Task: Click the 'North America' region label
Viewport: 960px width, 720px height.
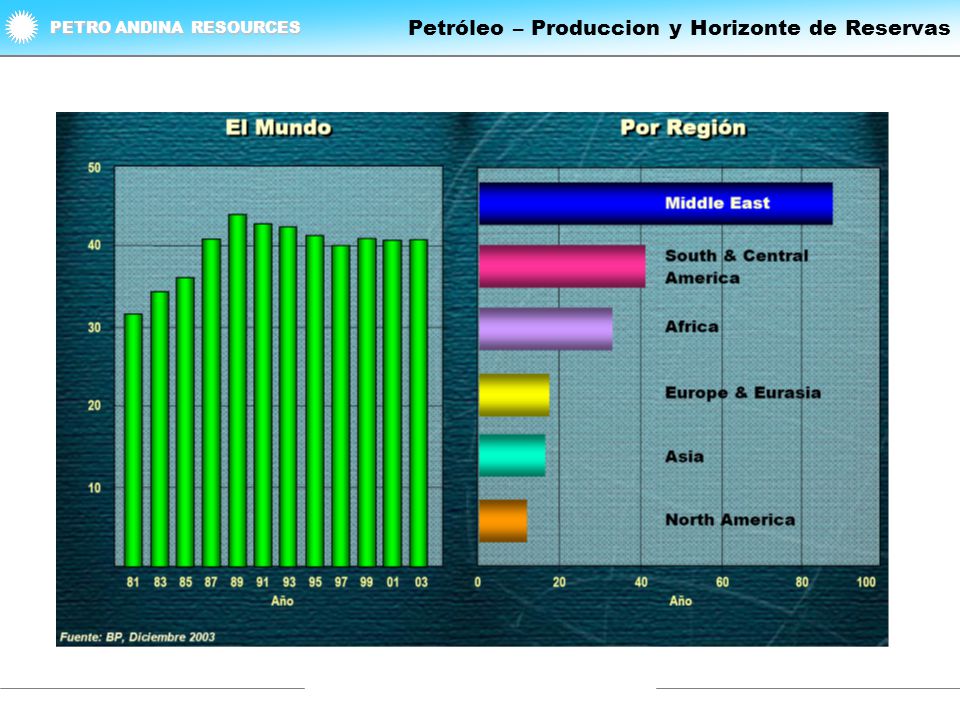Action: click(x=730, y=520)
